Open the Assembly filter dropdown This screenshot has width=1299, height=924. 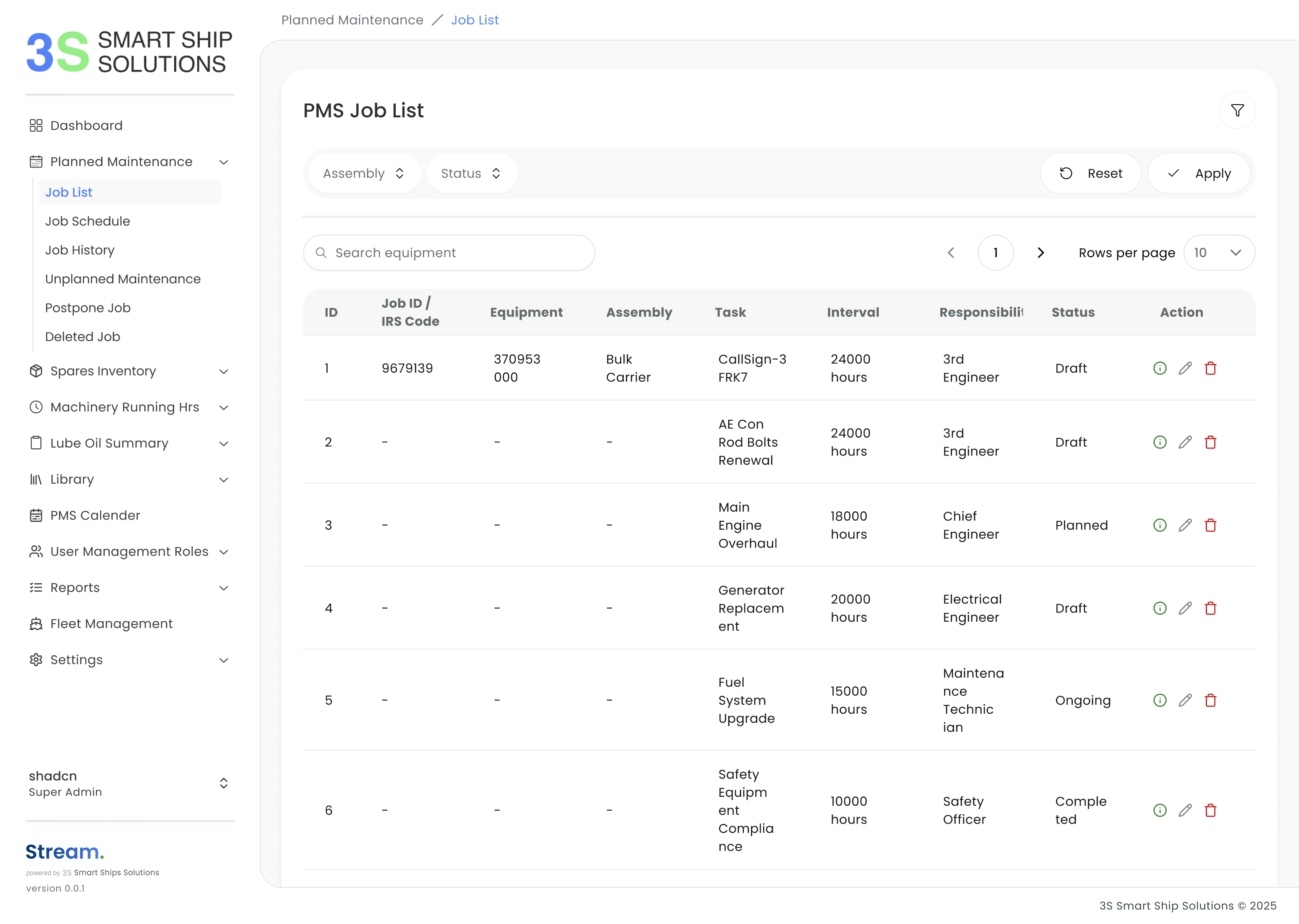[364, 174]
